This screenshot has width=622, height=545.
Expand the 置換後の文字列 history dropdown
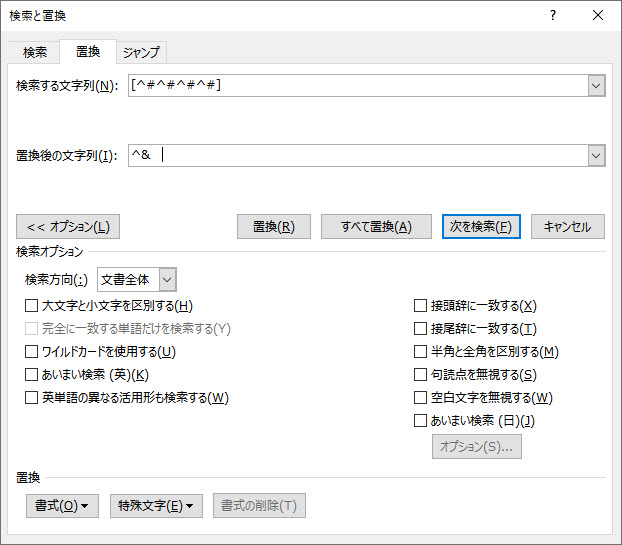coord(597,155)
